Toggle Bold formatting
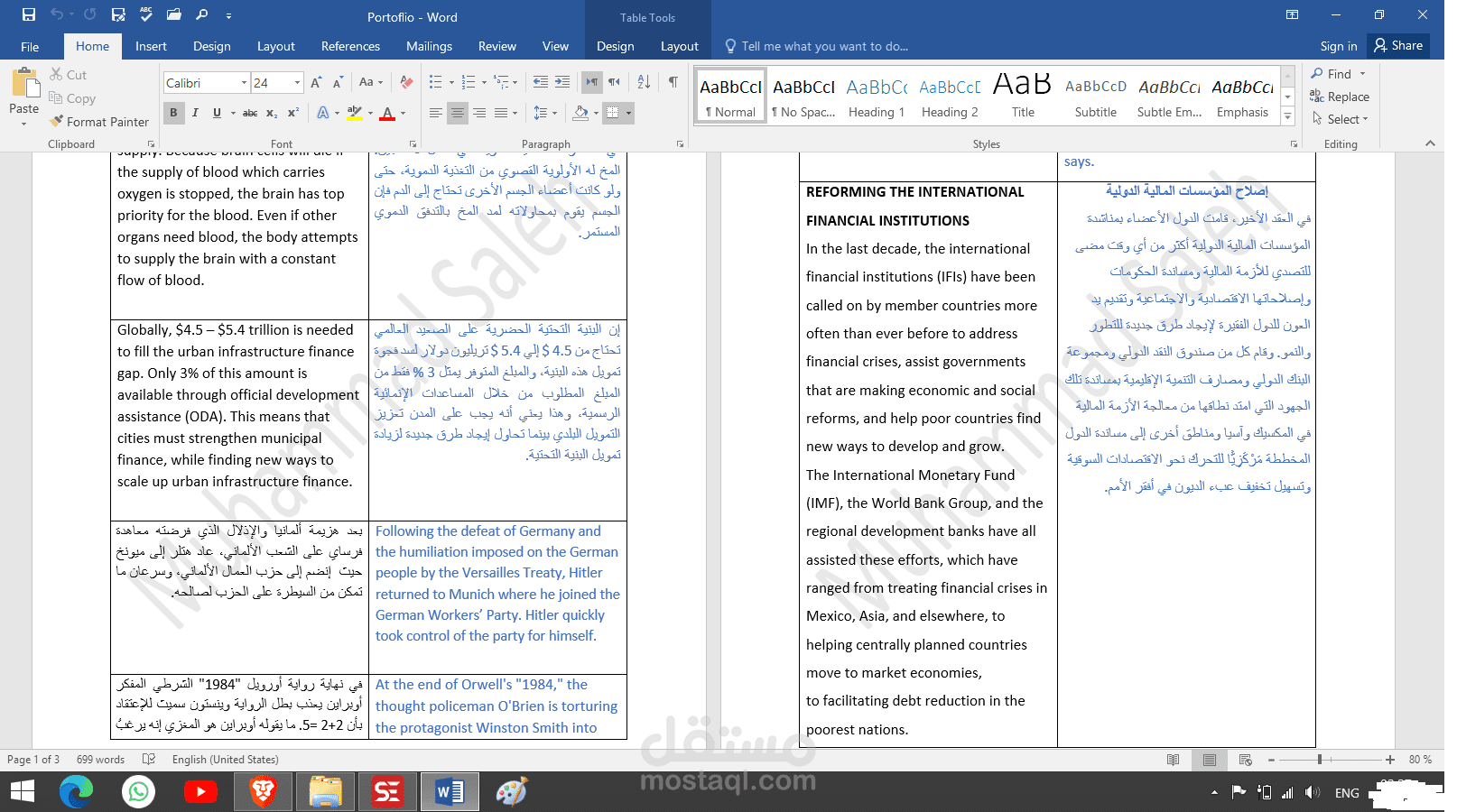Viewport: 1457px width, 812px height. click(x=173, y=113)
